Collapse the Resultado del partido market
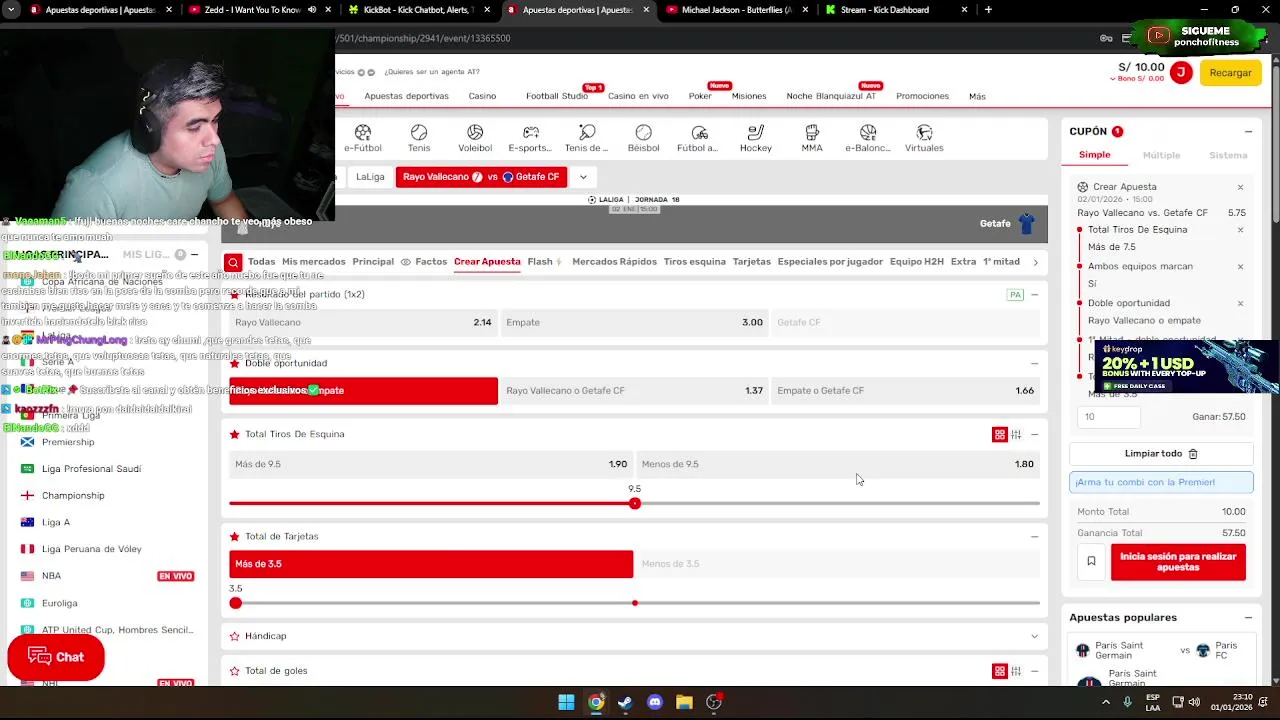 (1034, 295)
